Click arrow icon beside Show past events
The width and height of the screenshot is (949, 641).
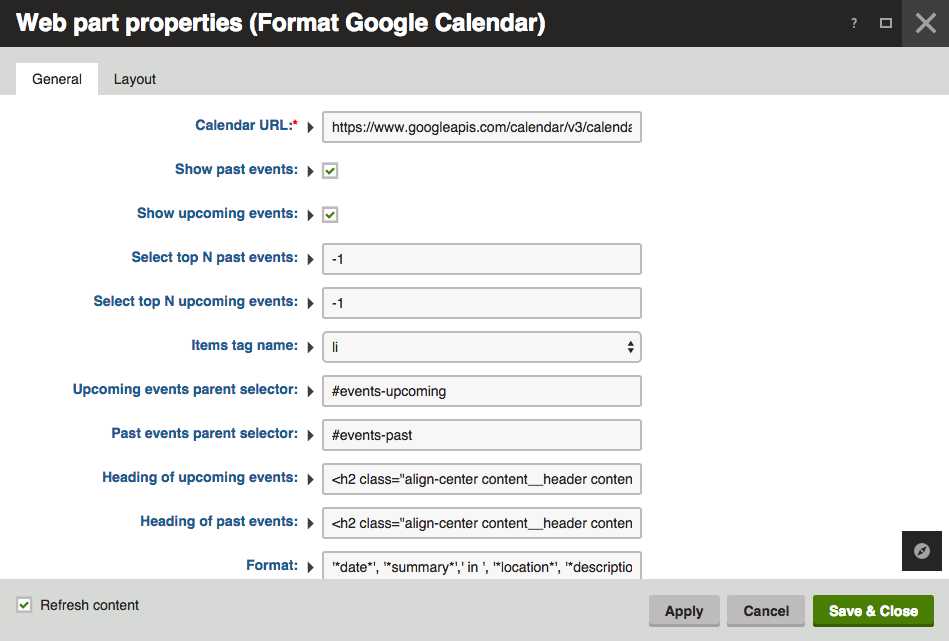tap(310, 171)
